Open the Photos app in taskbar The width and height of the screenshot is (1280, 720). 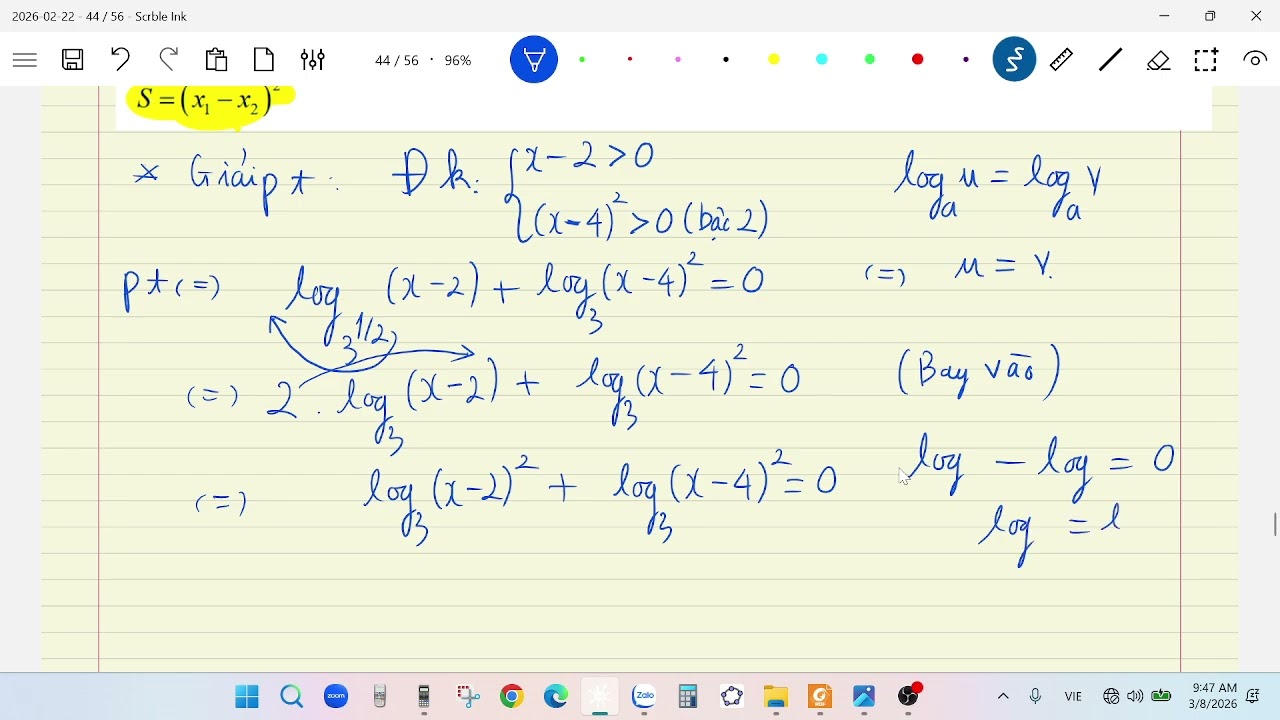[864, 697]
